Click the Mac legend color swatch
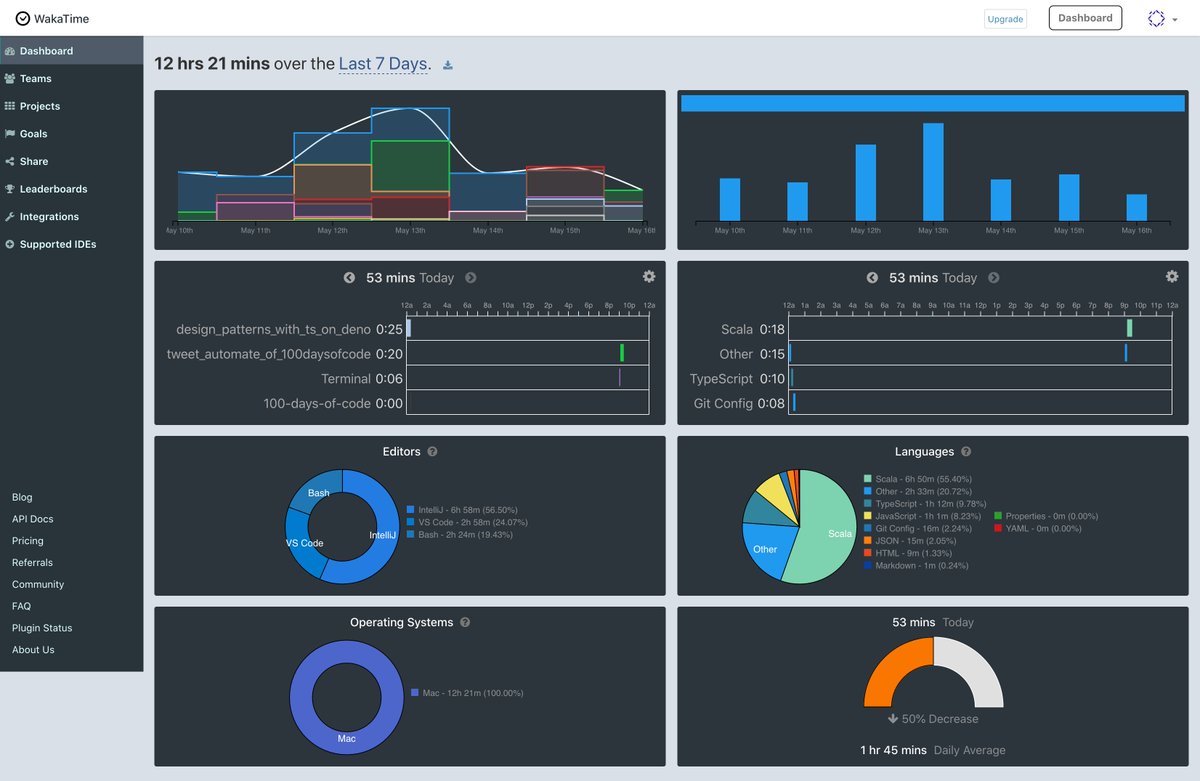 [415, 693]
